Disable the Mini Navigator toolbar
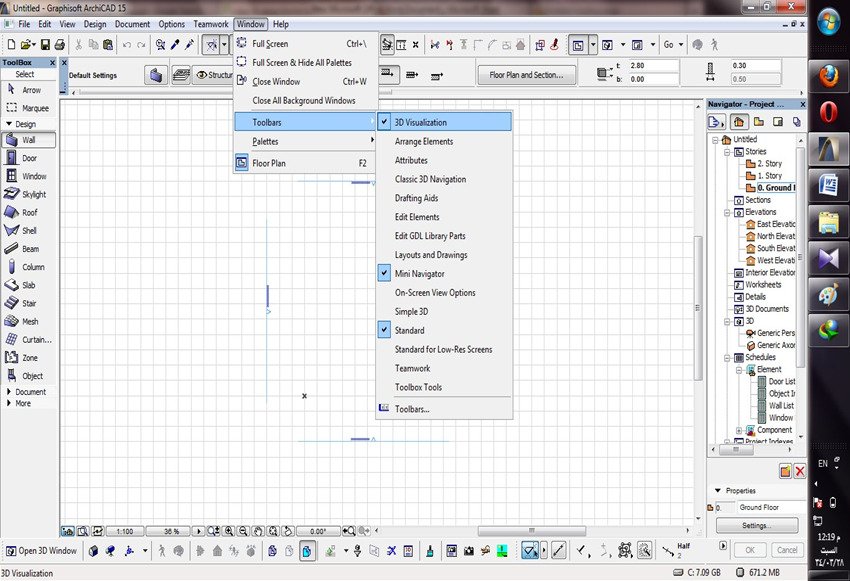 click(x=419, y=274)
